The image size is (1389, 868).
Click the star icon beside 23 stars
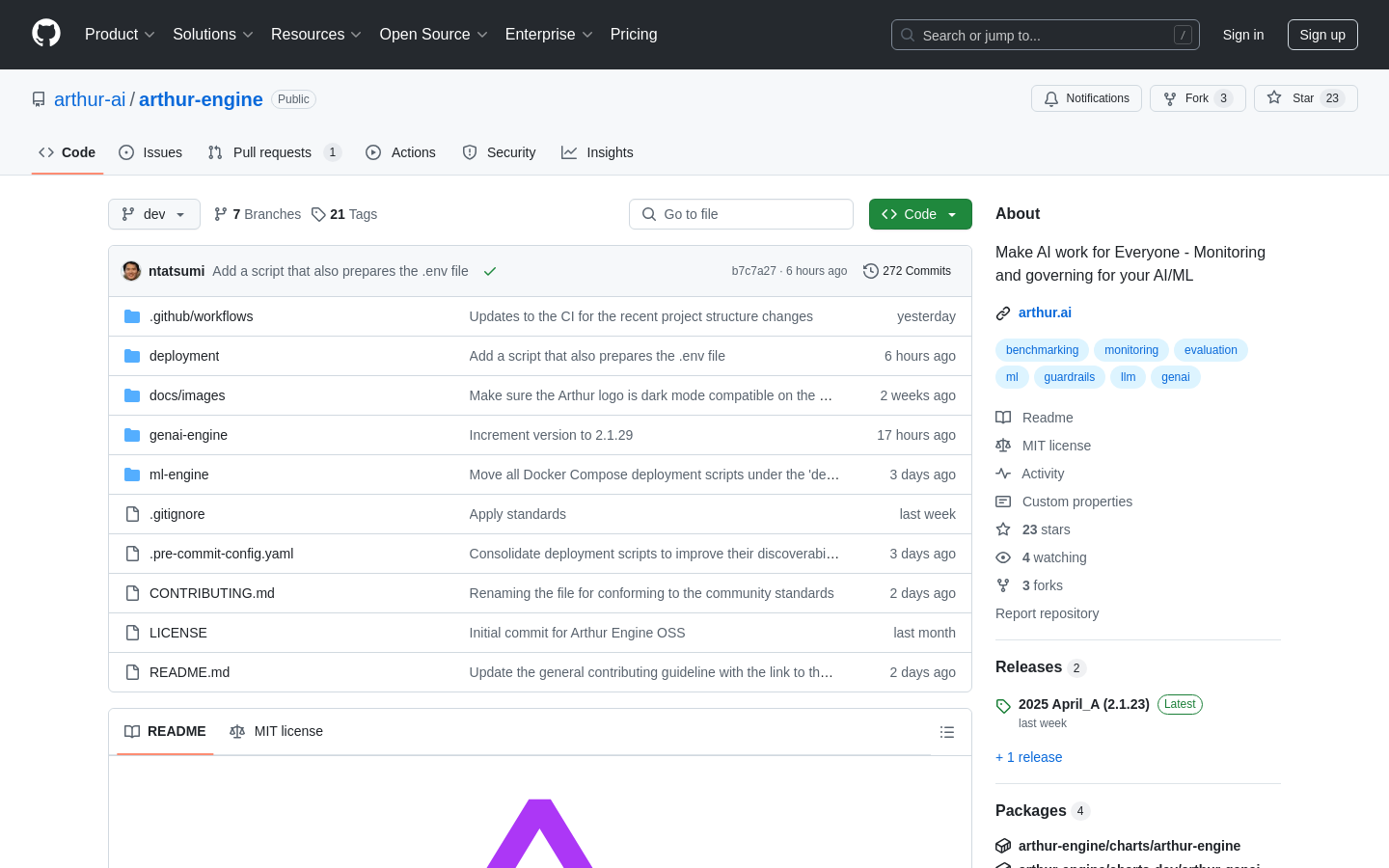(x=1003, y=529)
